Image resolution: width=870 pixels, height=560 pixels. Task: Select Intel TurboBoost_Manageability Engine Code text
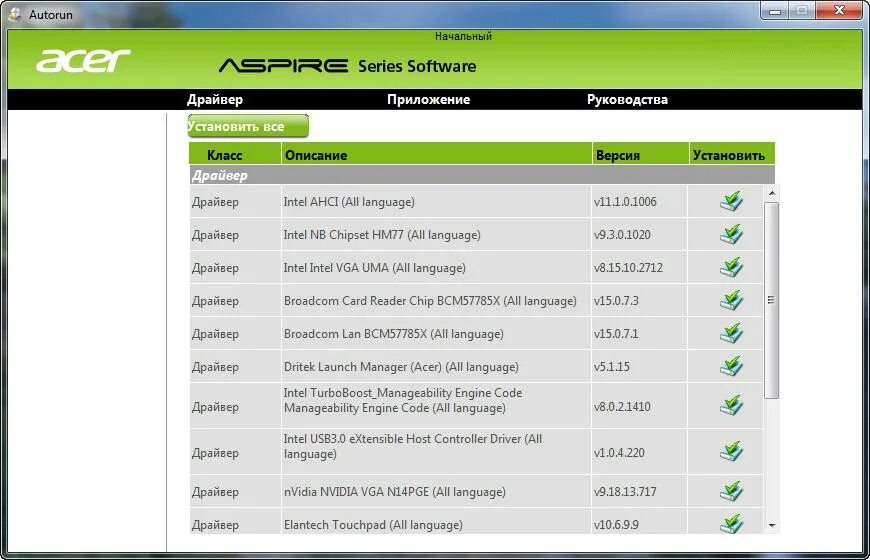(x=403, y=400)
